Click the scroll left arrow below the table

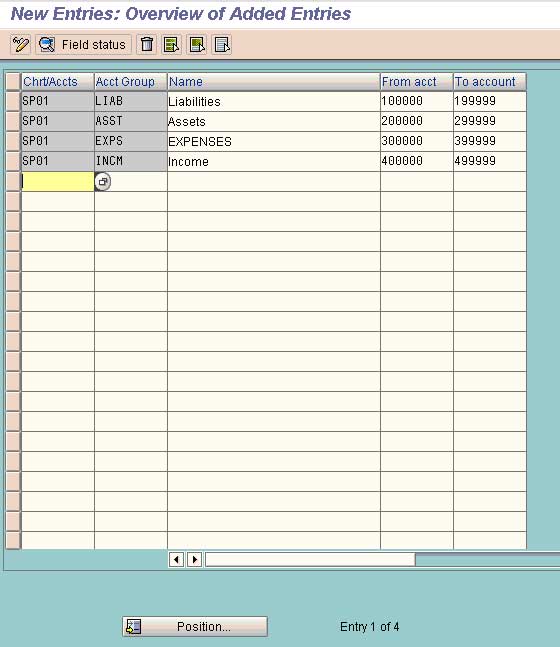[177, 560]
